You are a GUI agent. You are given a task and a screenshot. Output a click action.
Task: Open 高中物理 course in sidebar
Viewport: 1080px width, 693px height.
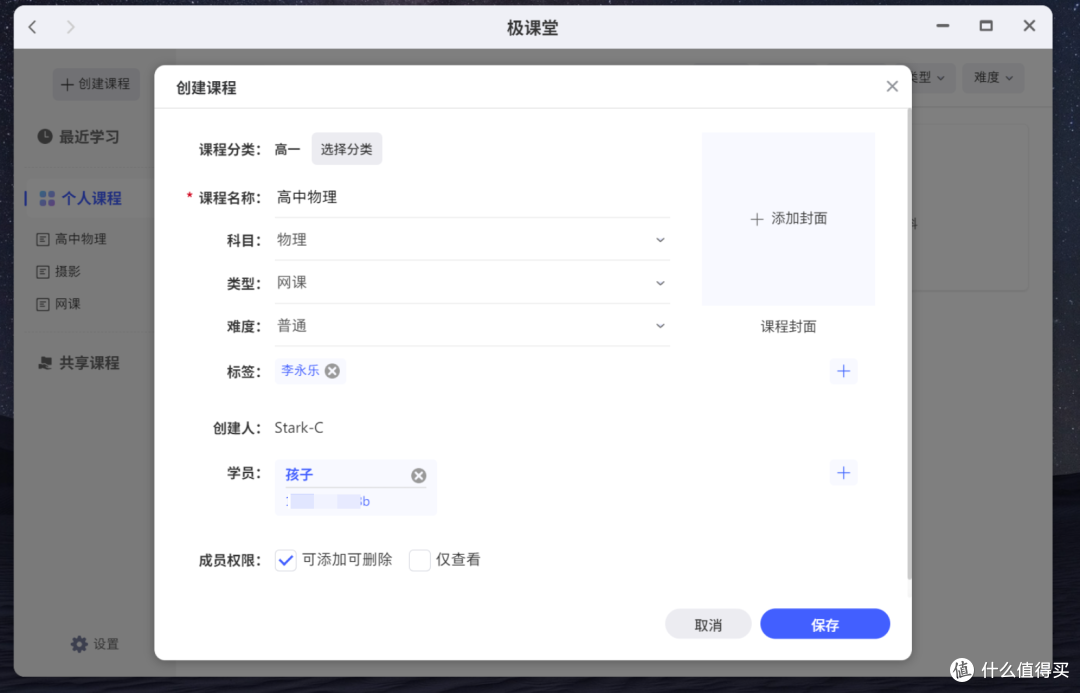point(72,239)
